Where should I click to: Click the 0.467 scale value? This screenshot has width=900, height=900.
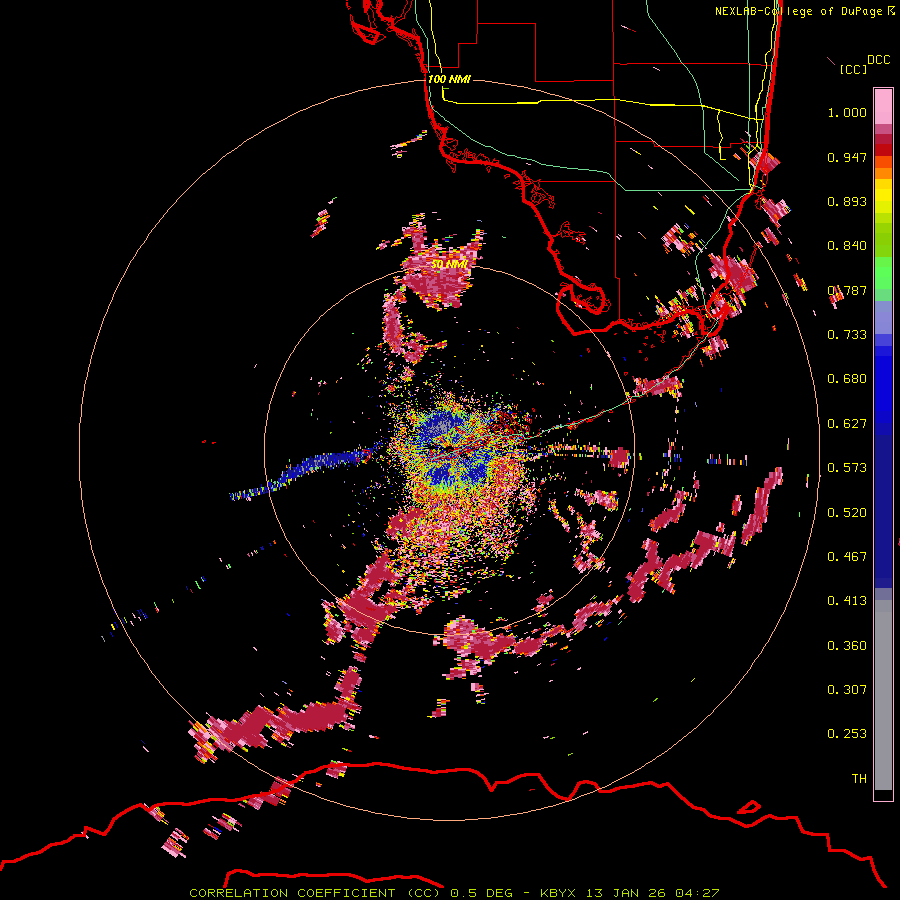847,557
